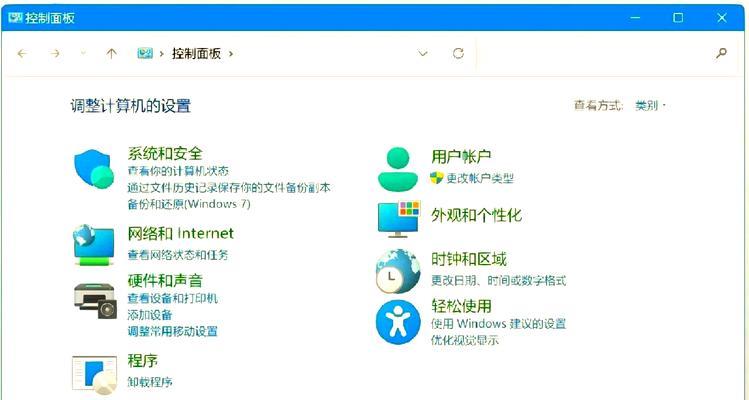Click the control panel icon in address bar
The height and width of the screenshot is (400, 749).
click(x=145, y=53)
